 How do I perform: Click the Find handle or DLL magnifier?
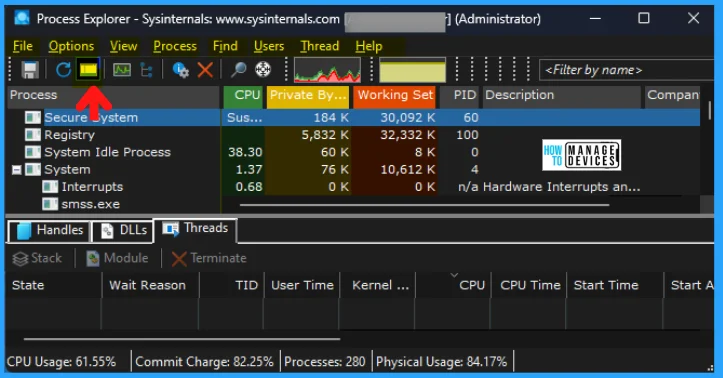coord(238,70)
